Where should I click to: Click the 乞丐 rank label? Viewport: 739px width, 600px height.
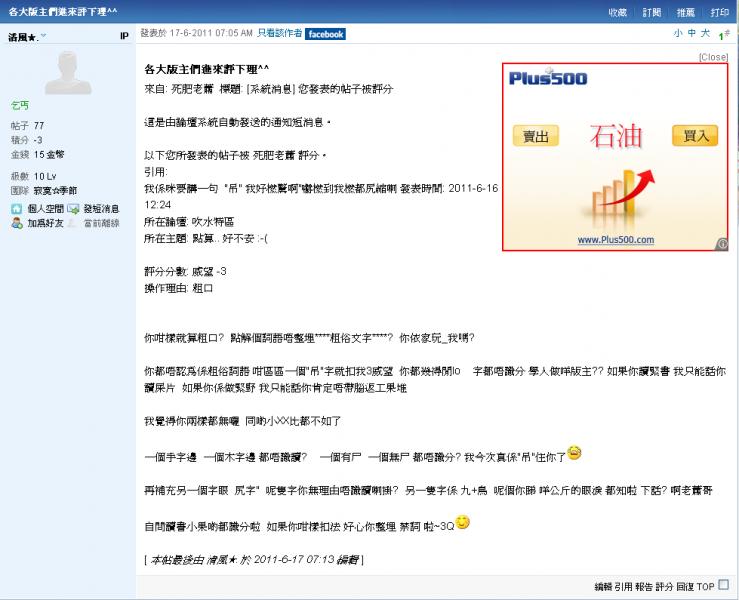[19, 105]
